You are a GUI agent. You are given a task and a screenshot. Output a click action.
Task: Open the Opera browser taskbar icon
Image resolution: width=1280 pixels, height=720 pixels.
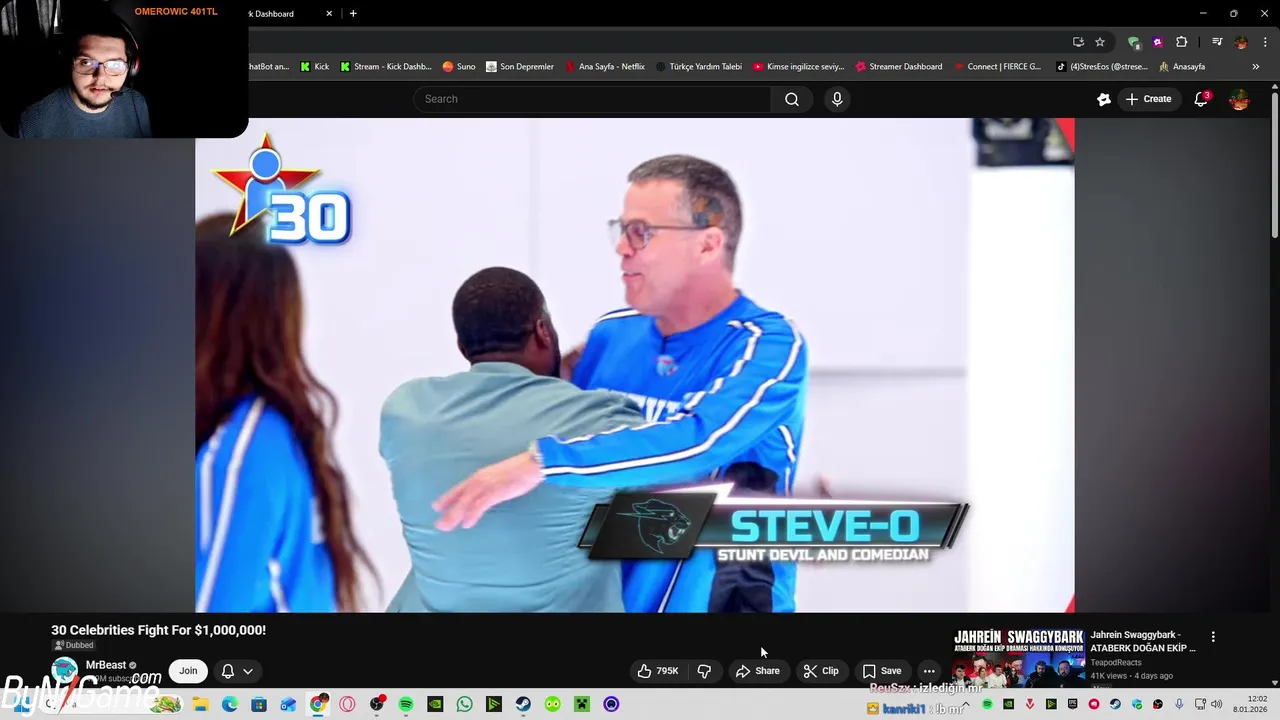(x=347, y=704)
